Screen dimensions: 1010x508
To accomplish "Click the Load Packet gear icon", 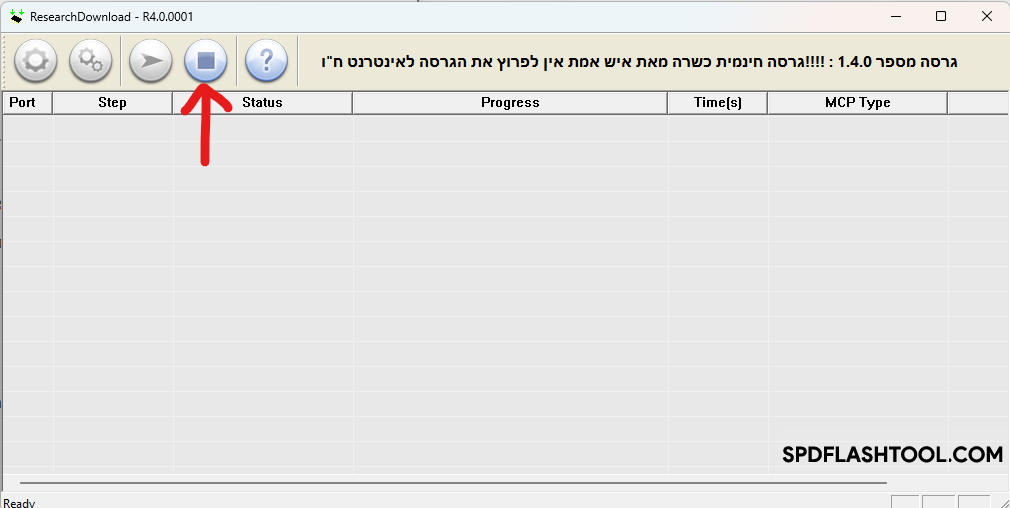I will tap(35, 62).
